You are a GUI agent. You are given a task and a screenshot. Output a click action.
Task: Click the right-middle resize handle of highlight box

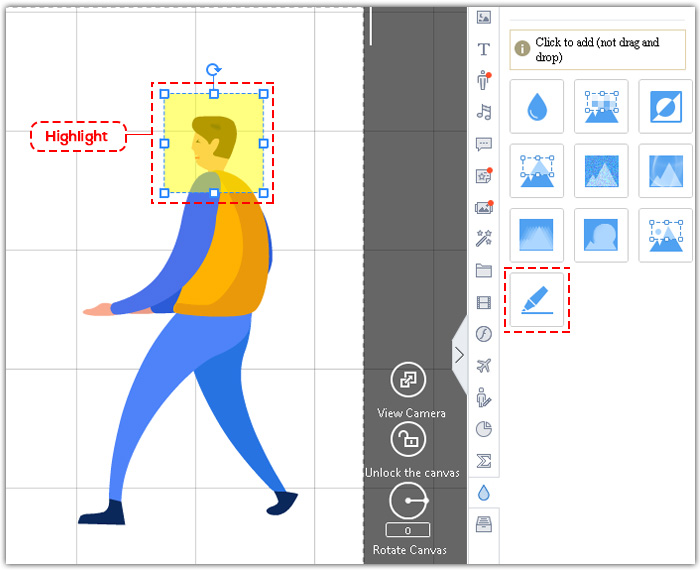point(263,143)
